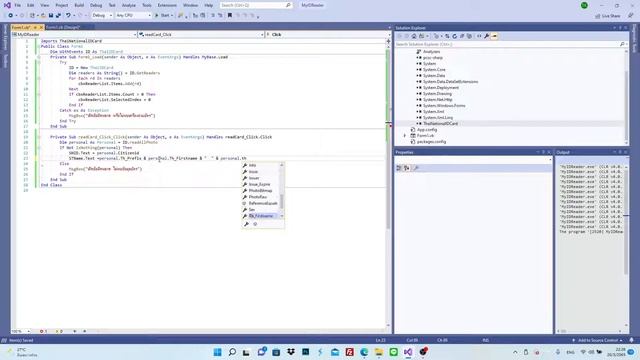
Task: Open Dropbox from the taskbar
Action: 291,352
